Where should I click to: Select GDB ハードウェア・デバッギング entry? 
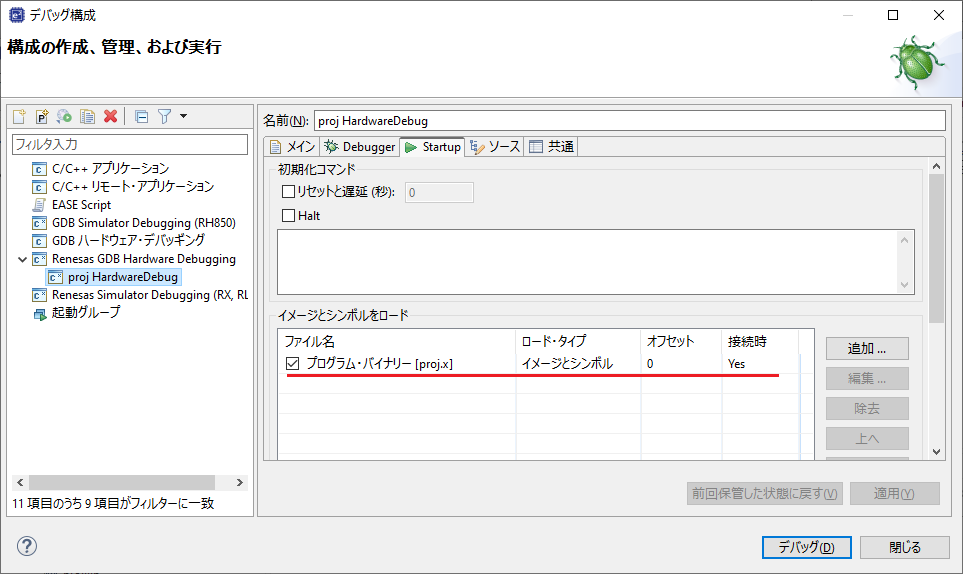tap(128, 241)
